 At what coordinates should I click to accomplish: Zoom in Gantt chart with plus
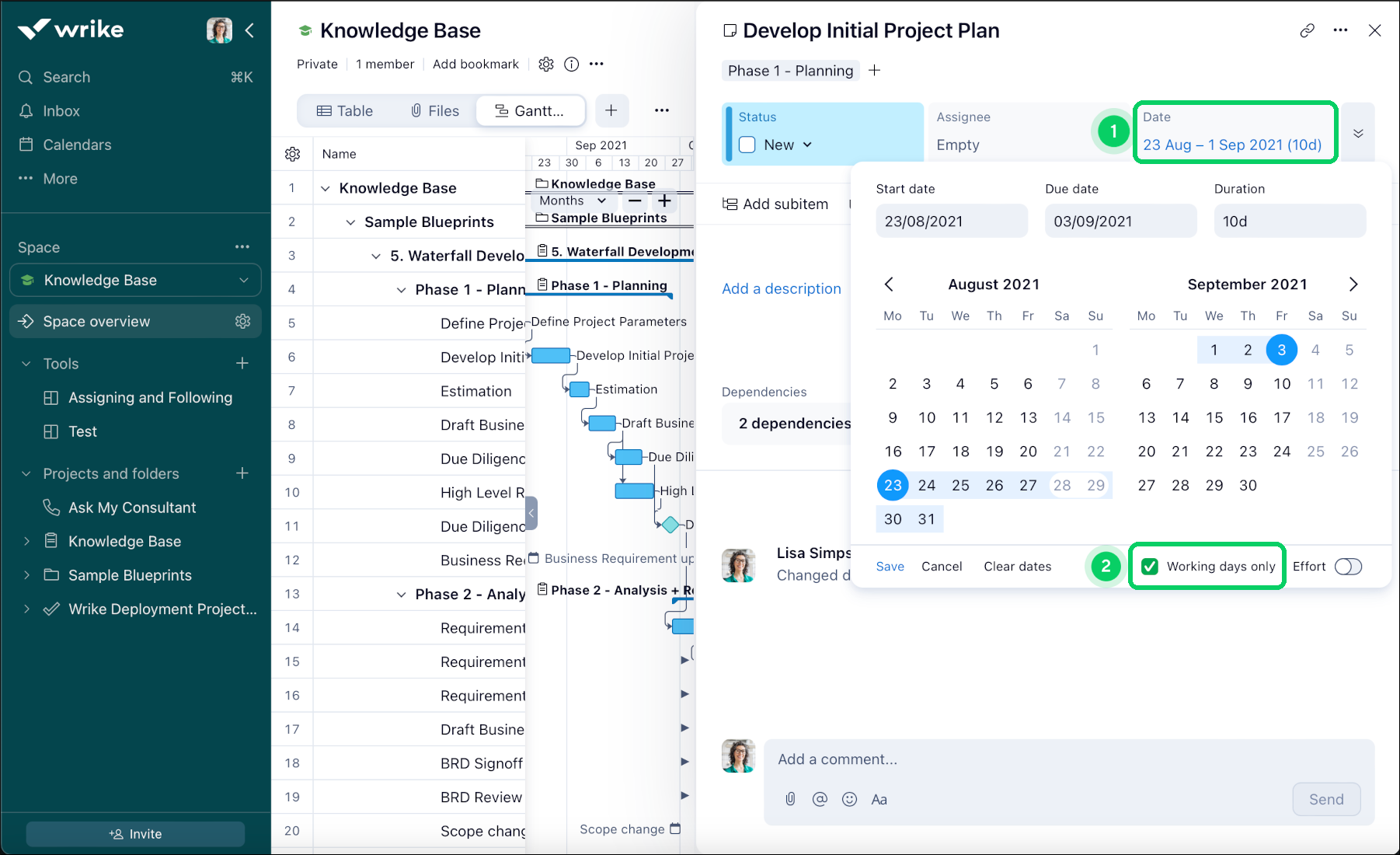point(664,201)
